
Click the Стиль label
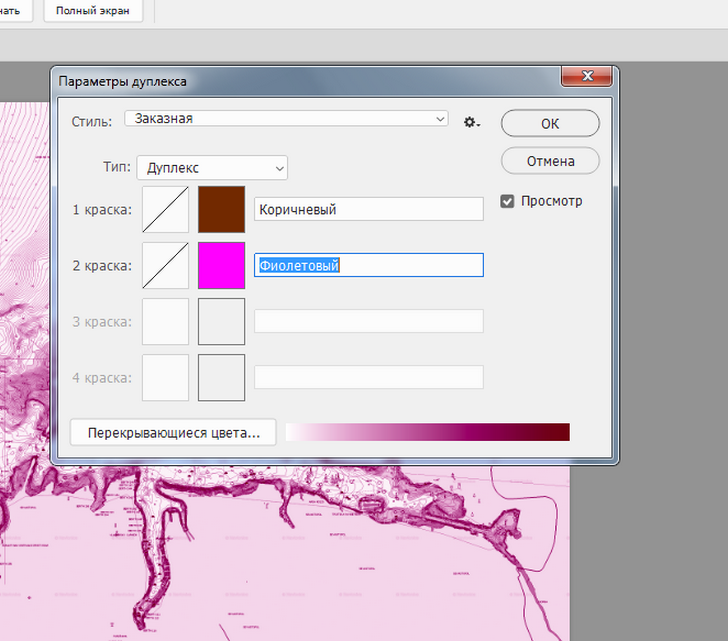pyautogui.click(x=91, y=122)
